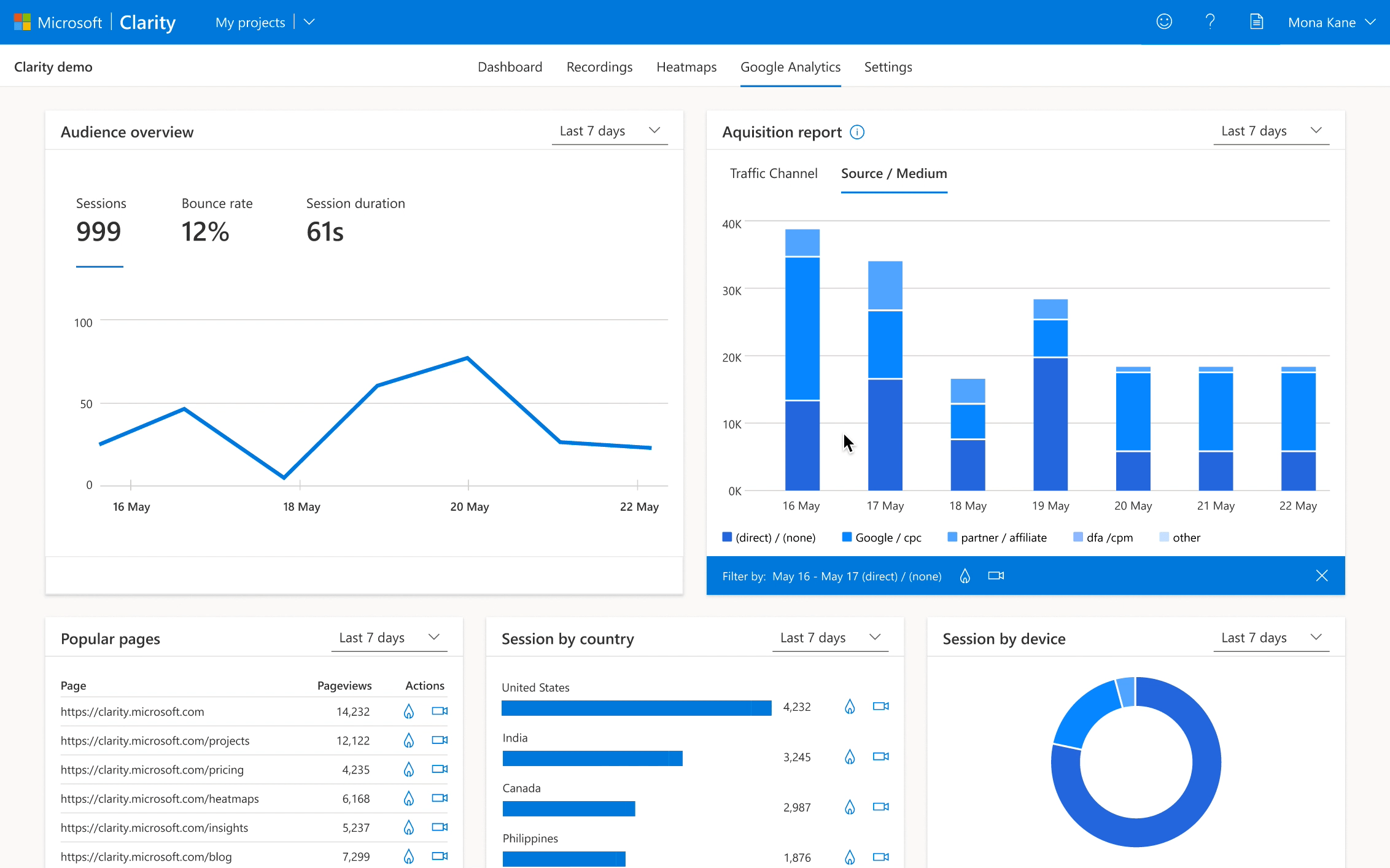Click the 19 May stacked bar

click(1050, 395)
